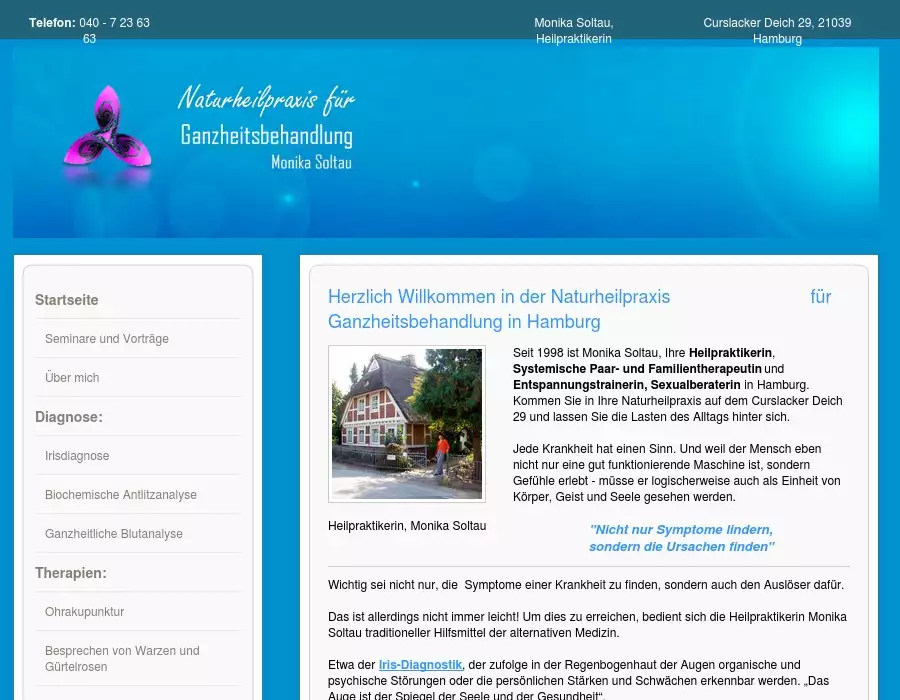The image size is (900, 700).
Task: Open the Über mich page
Action: pyautogui.click(x=72, y=378)
